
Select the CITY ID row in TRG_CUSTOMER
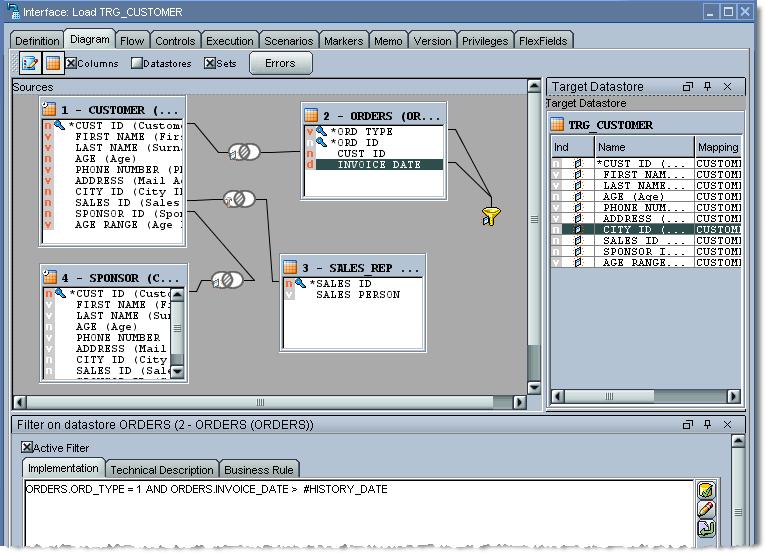[646, 229]
